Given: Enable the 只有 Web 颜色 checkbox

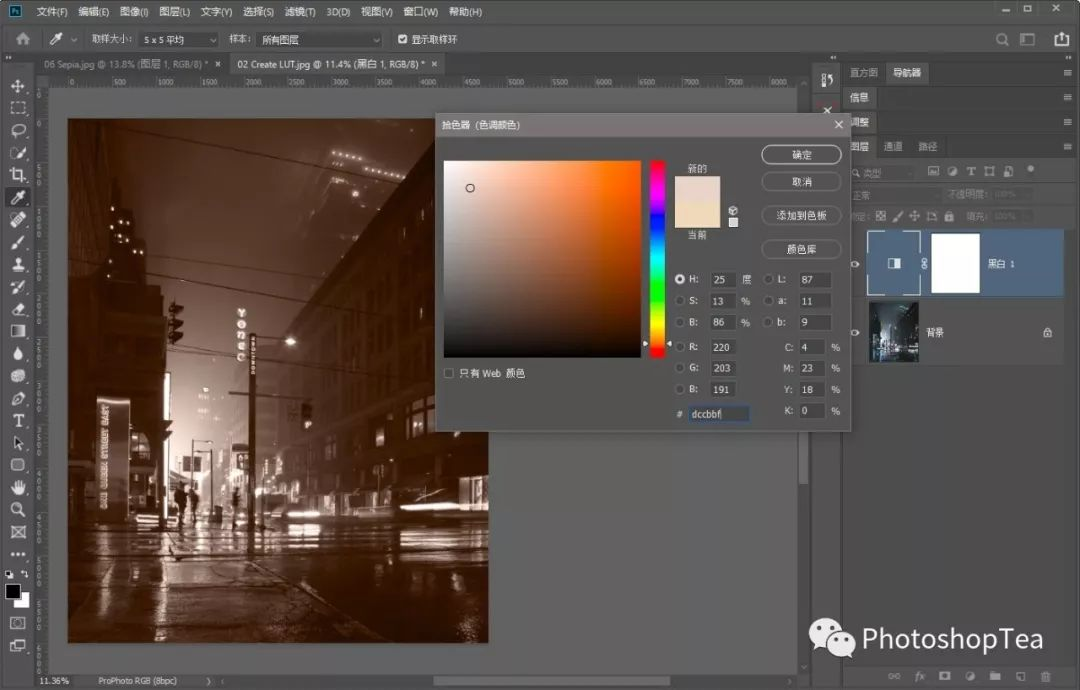Looking at the screenshot, I should (449, 373).
